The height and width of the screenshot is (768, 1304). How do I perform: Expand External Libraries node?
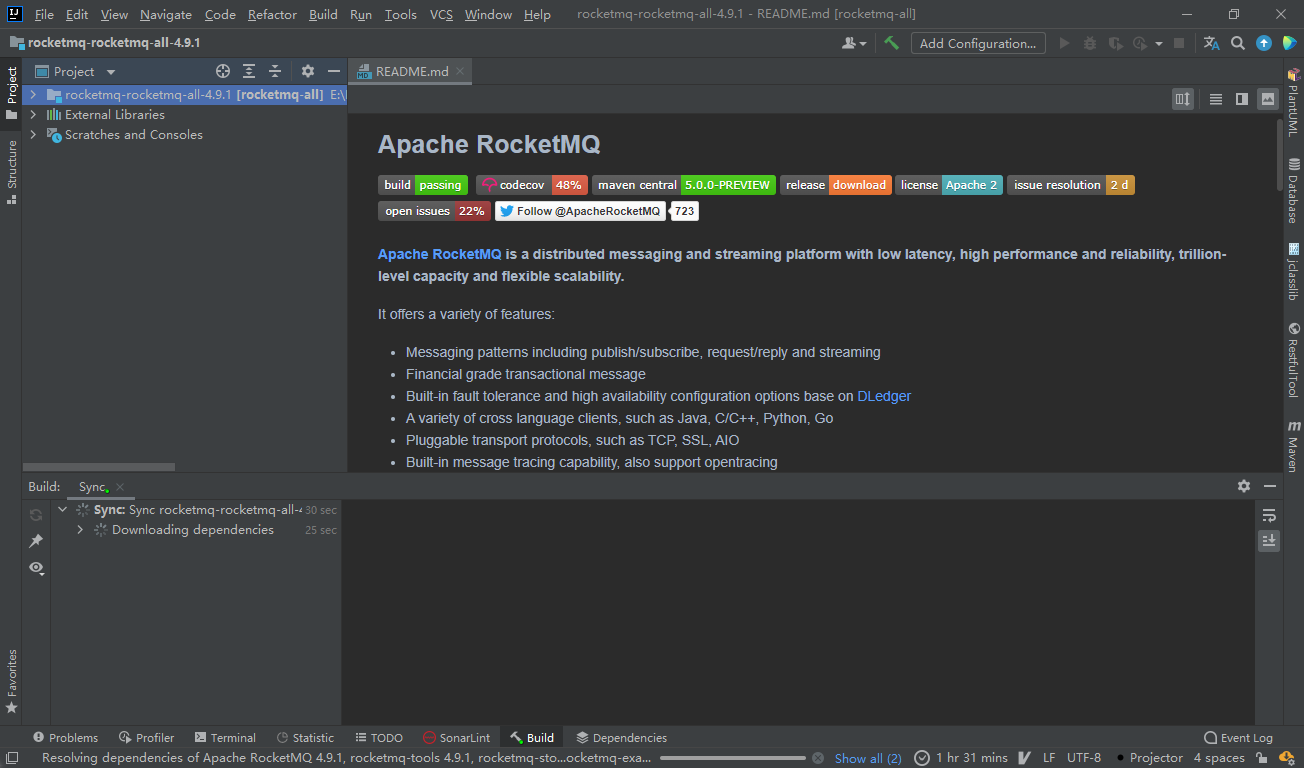[x=33, y=115]
